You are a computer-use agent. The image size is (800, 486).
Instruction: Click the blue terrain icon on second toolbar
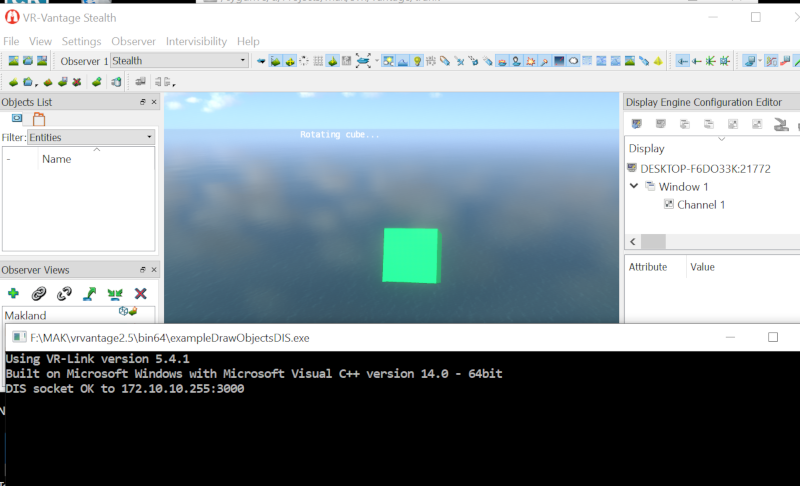(x=28, y=82)
